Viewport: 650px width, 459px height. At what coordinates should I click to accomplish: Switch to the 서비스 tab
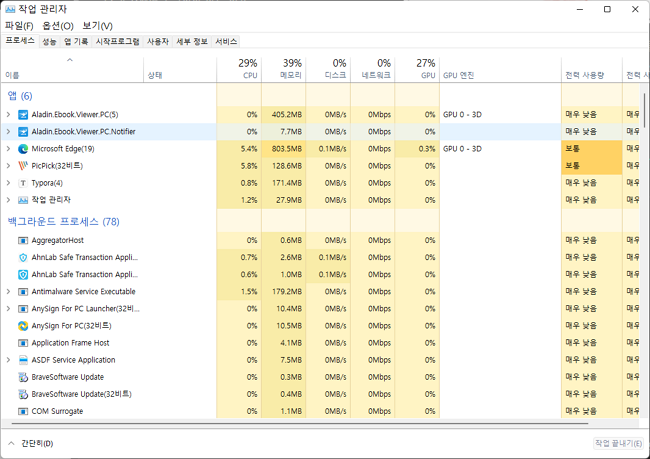coord(226,41)
